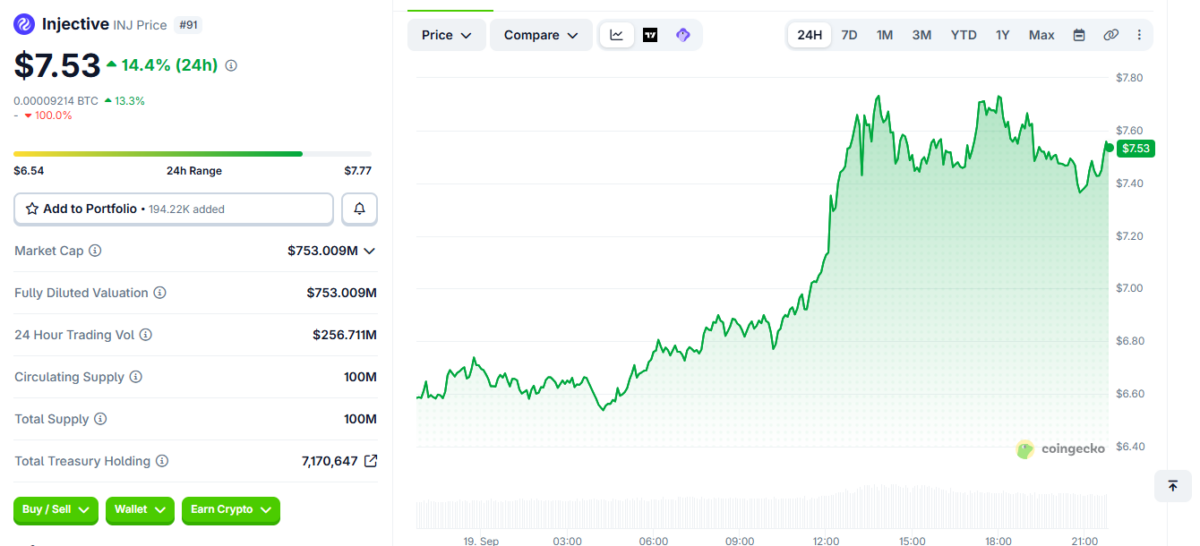The width and height of the screenshot is (1200, 546).
Task: Click the 19. Sep date axis label
Action: [481, 541]
